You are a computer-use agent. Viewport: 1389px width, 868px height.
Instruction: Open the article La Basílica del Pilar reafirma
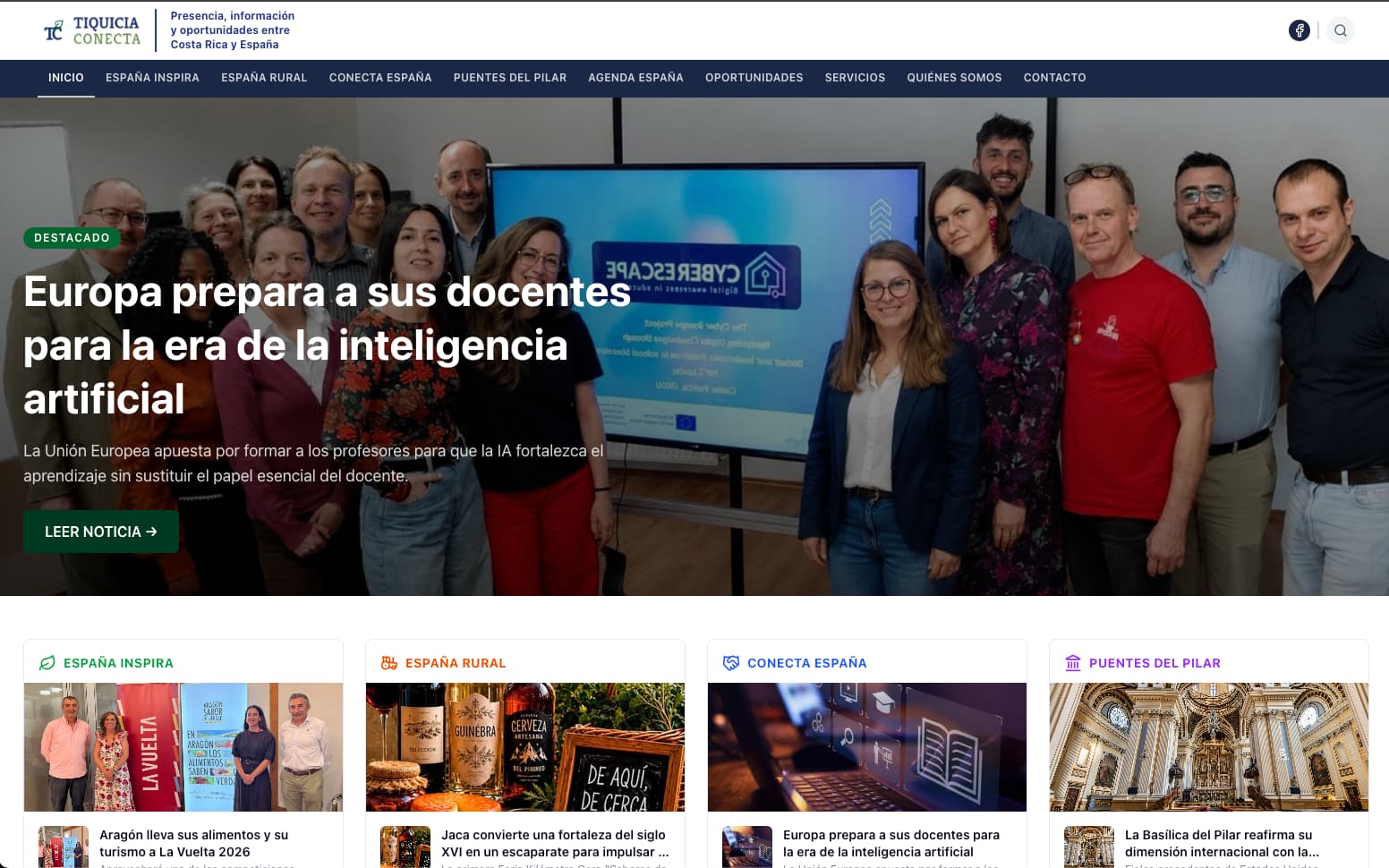[x=1222, y=843]
